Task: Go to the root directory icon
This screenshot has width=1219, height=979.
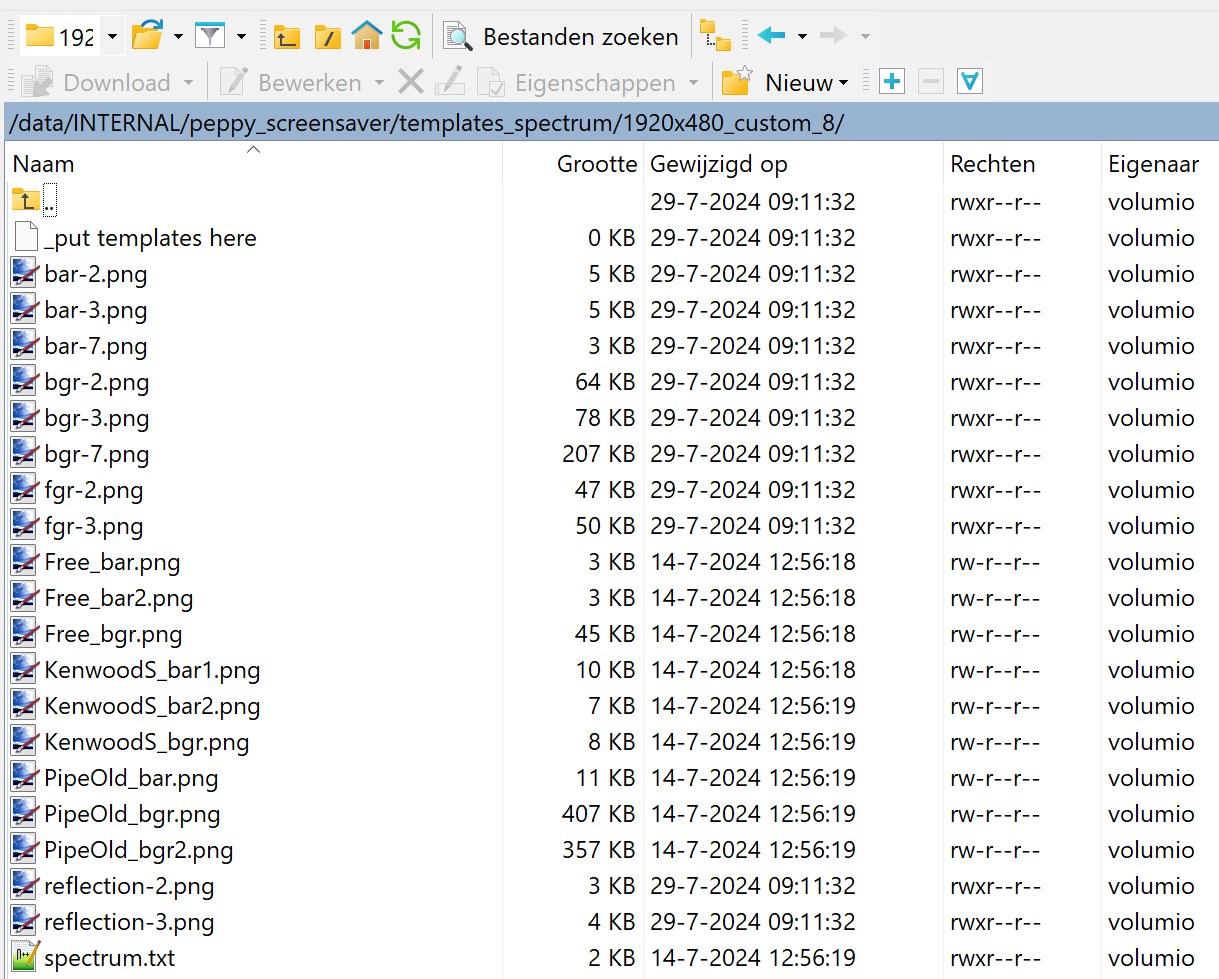Action: pos(327,37)
